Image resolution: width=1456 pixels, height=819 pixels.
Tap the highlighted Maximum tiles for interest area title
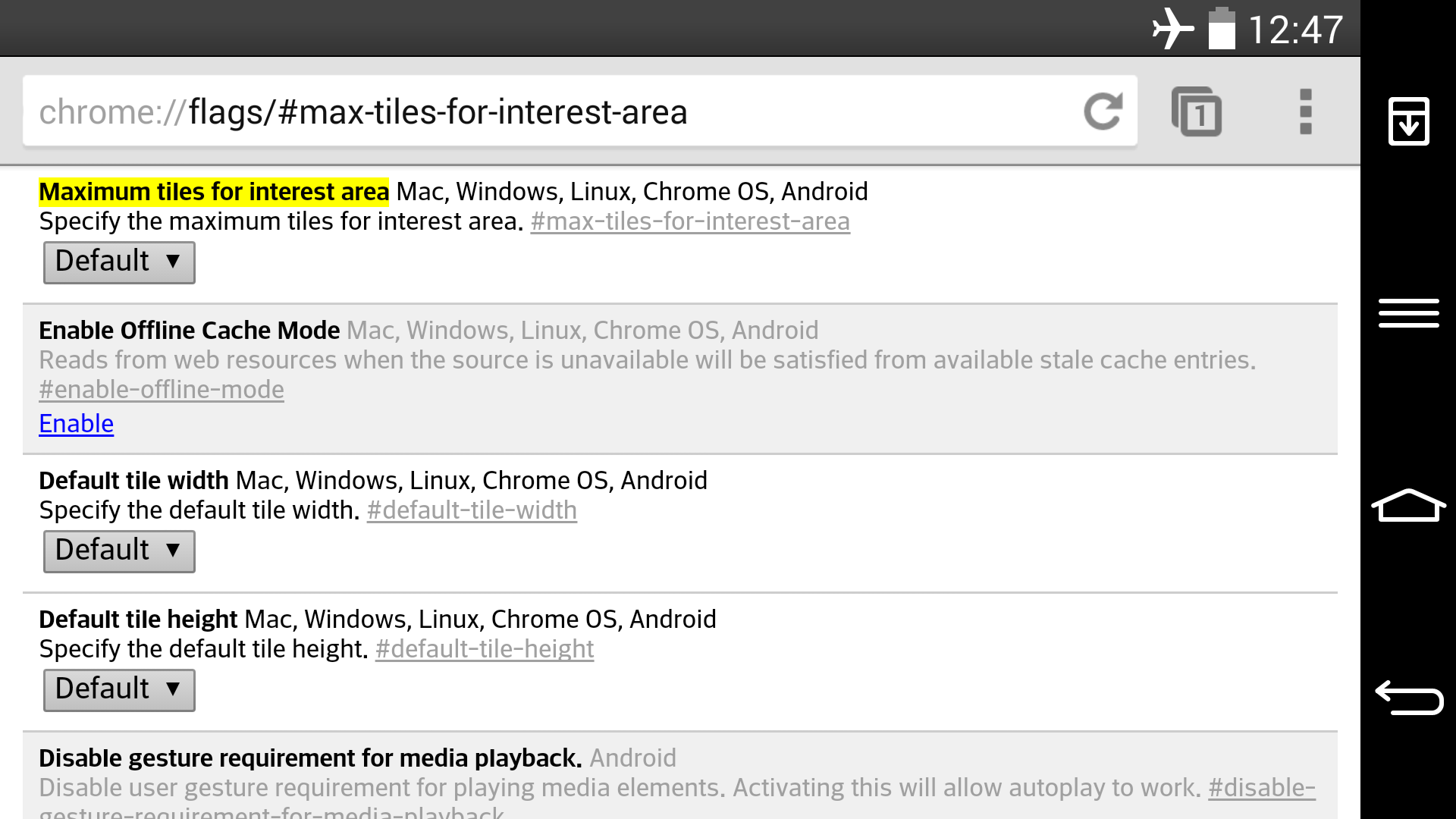(x=214, y=192)
